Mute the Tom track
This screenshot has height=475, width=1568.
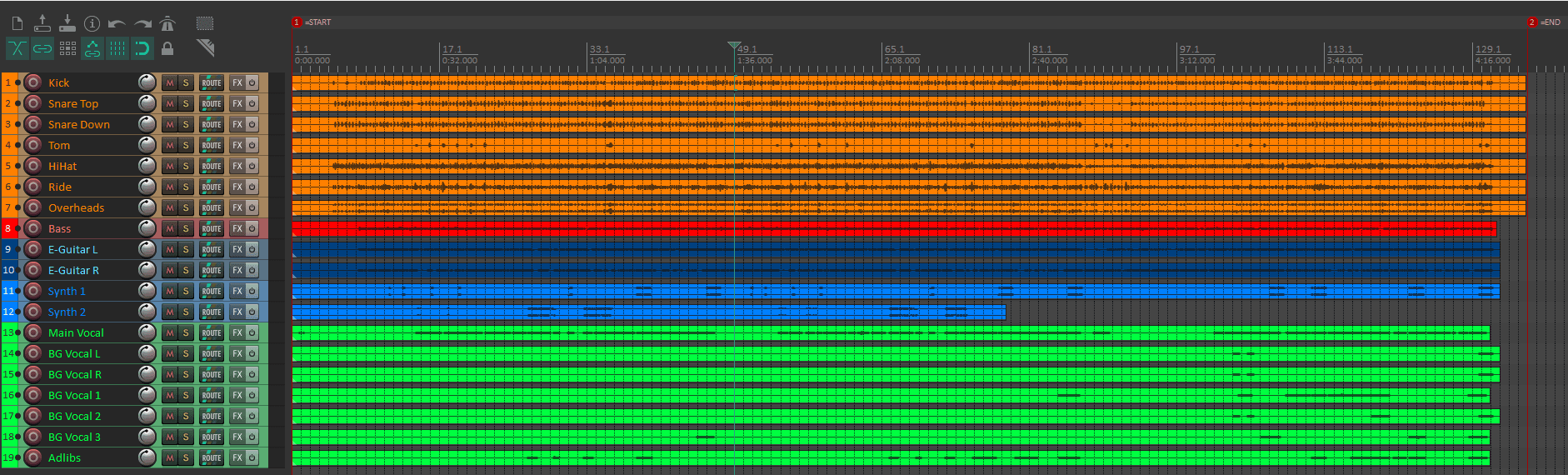coord(170,145)
